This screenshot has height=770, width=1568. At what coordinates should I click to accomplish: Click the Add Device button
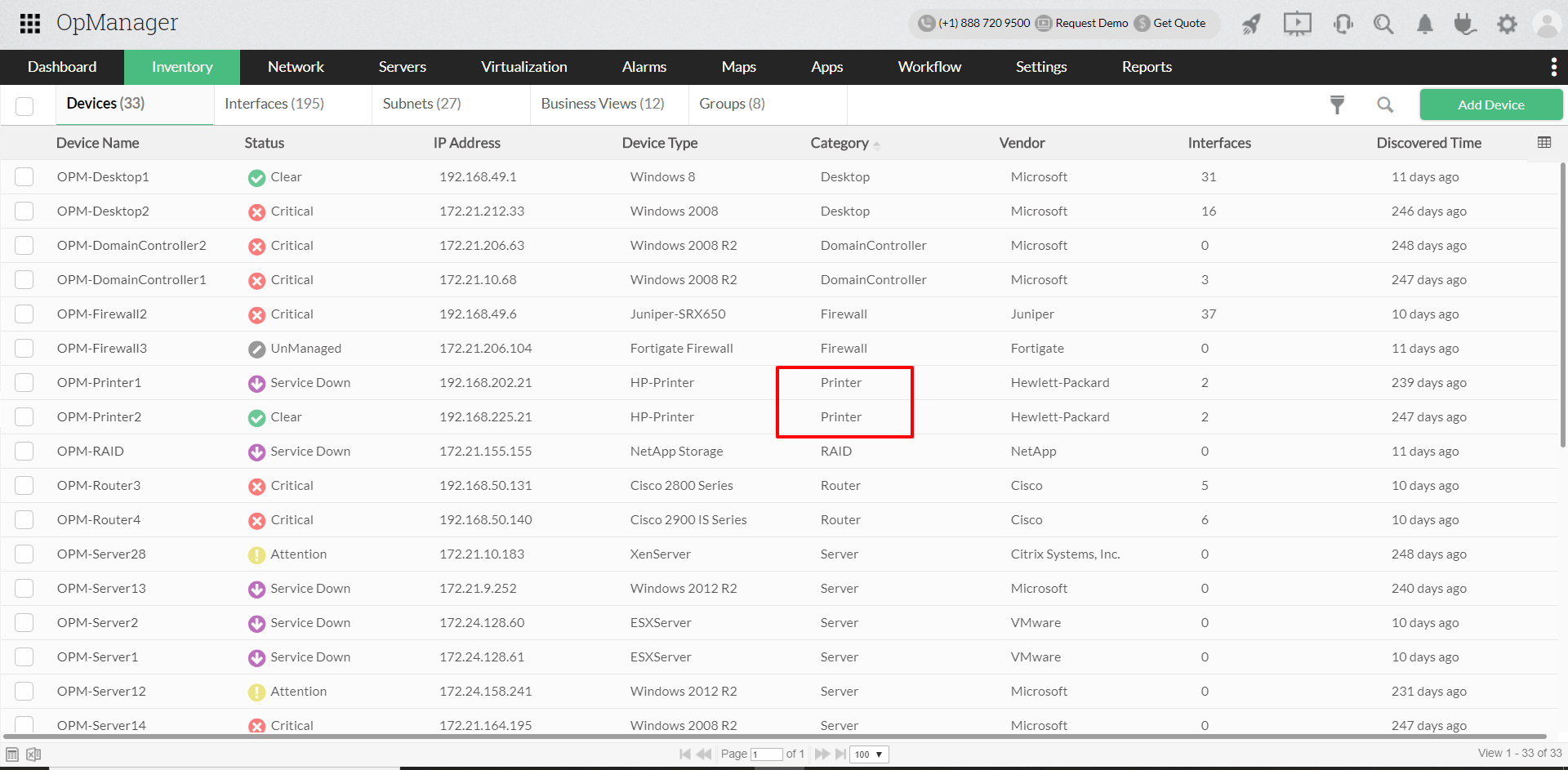1491,105
